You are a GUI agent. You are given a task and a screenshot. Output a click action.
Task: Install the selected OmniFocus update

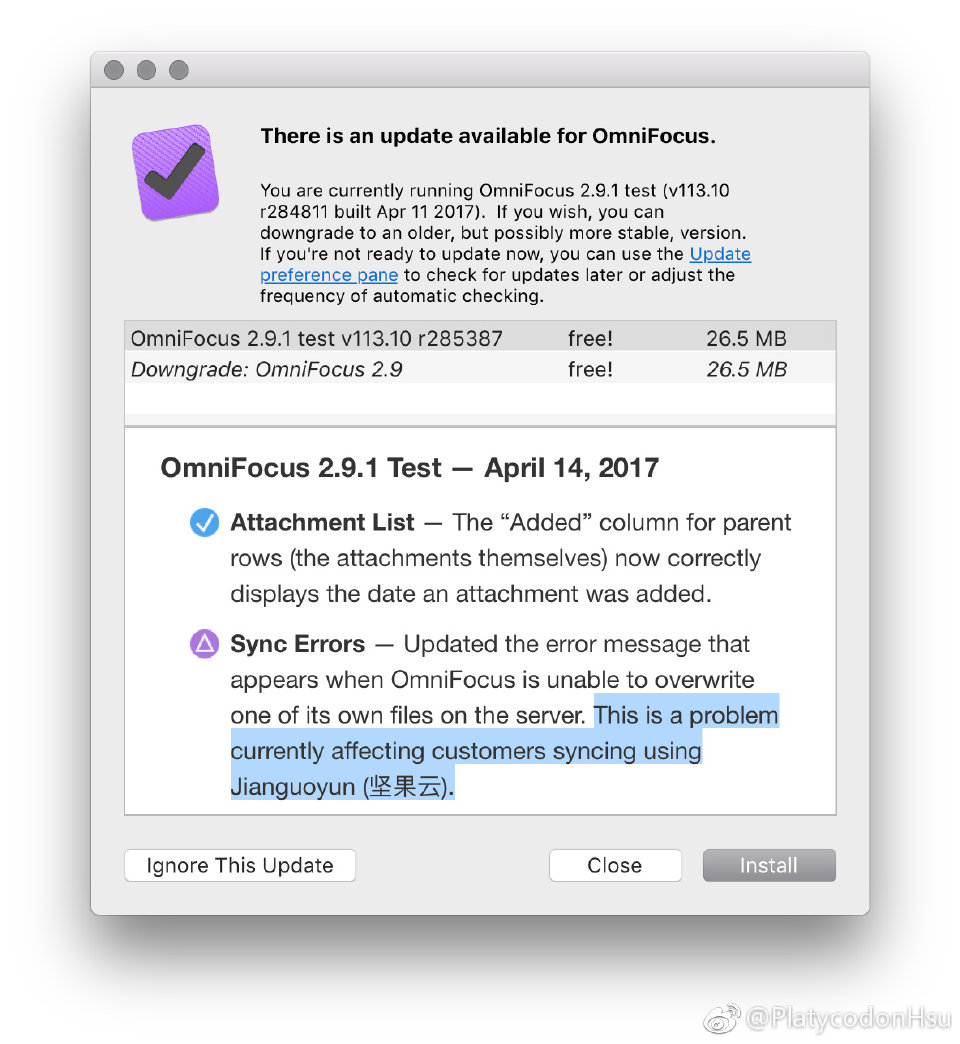pos(768,865)
